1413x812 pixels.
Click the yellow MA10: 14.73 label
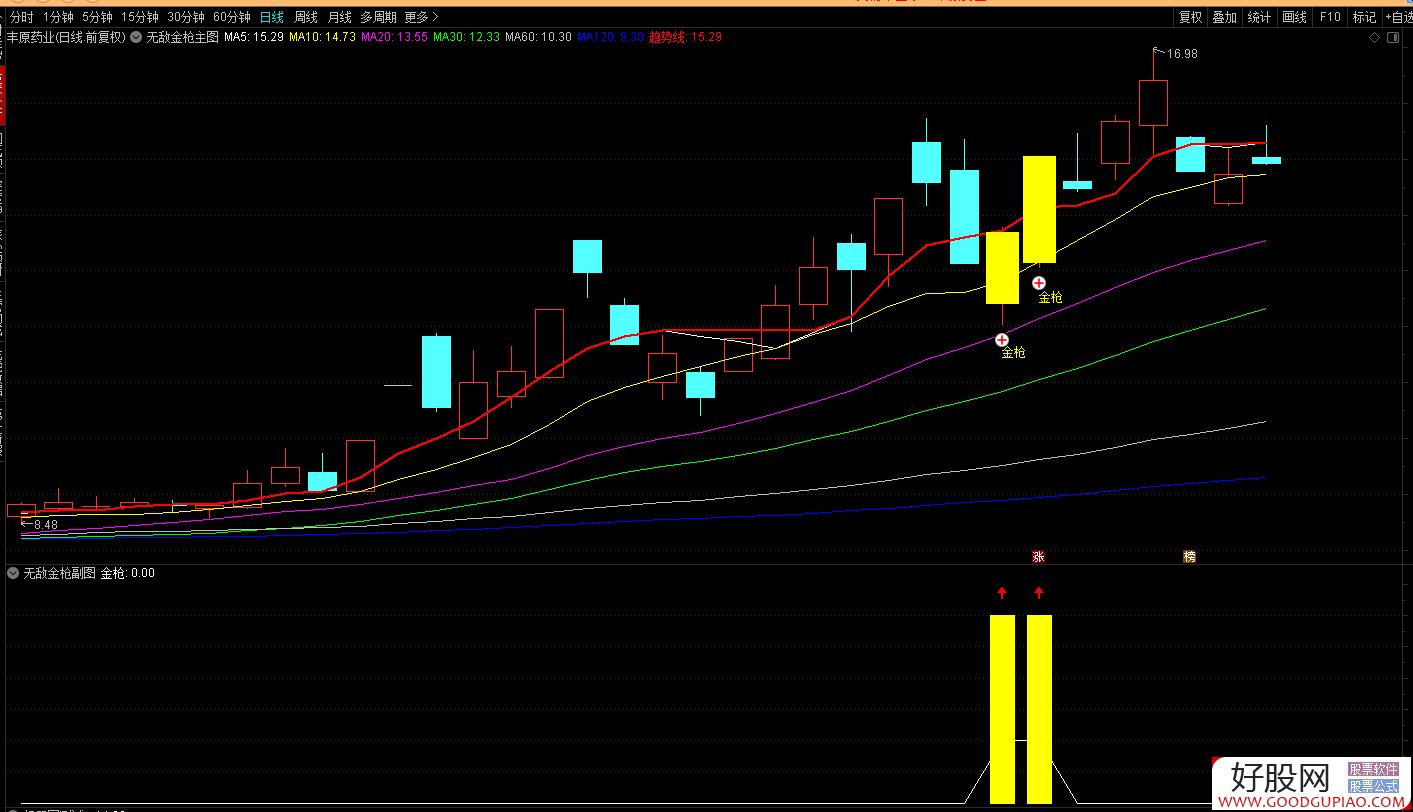322,37
